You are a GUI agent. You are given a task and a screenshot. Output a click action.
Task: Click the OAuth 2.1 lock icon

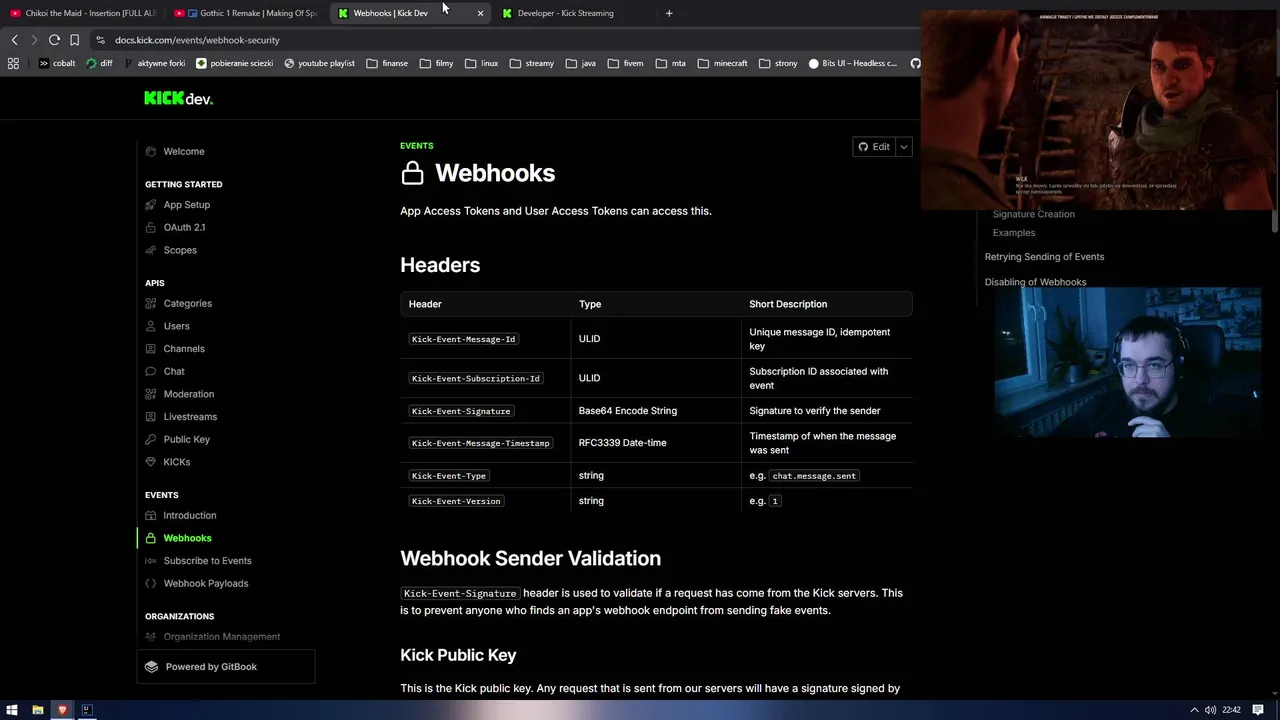point(151,228)
